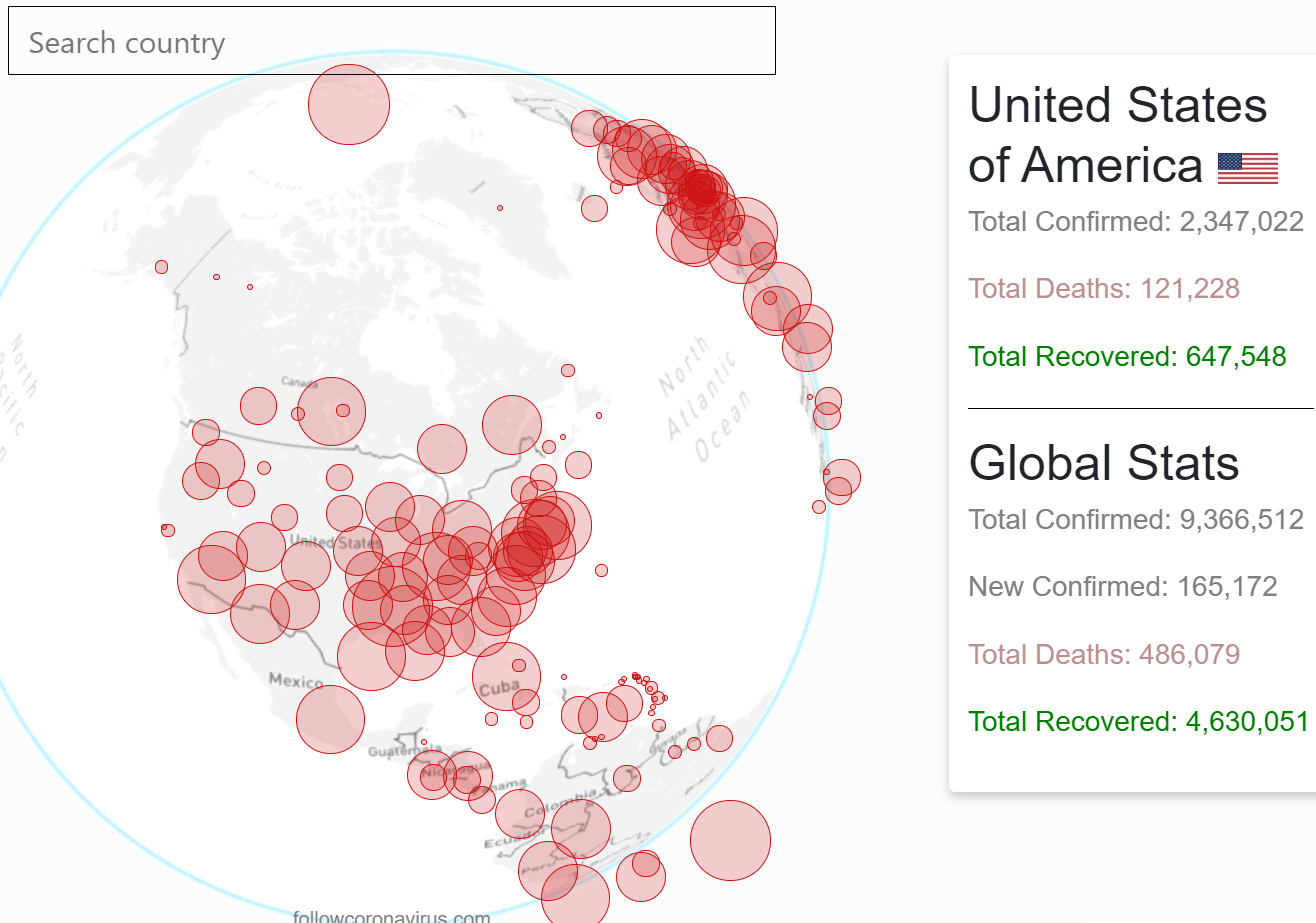The width and height of the screenshot is (1316, 923).
Task: Click the global Total Recovered 4,630,051 figure
Action: tap(1138, 721)
